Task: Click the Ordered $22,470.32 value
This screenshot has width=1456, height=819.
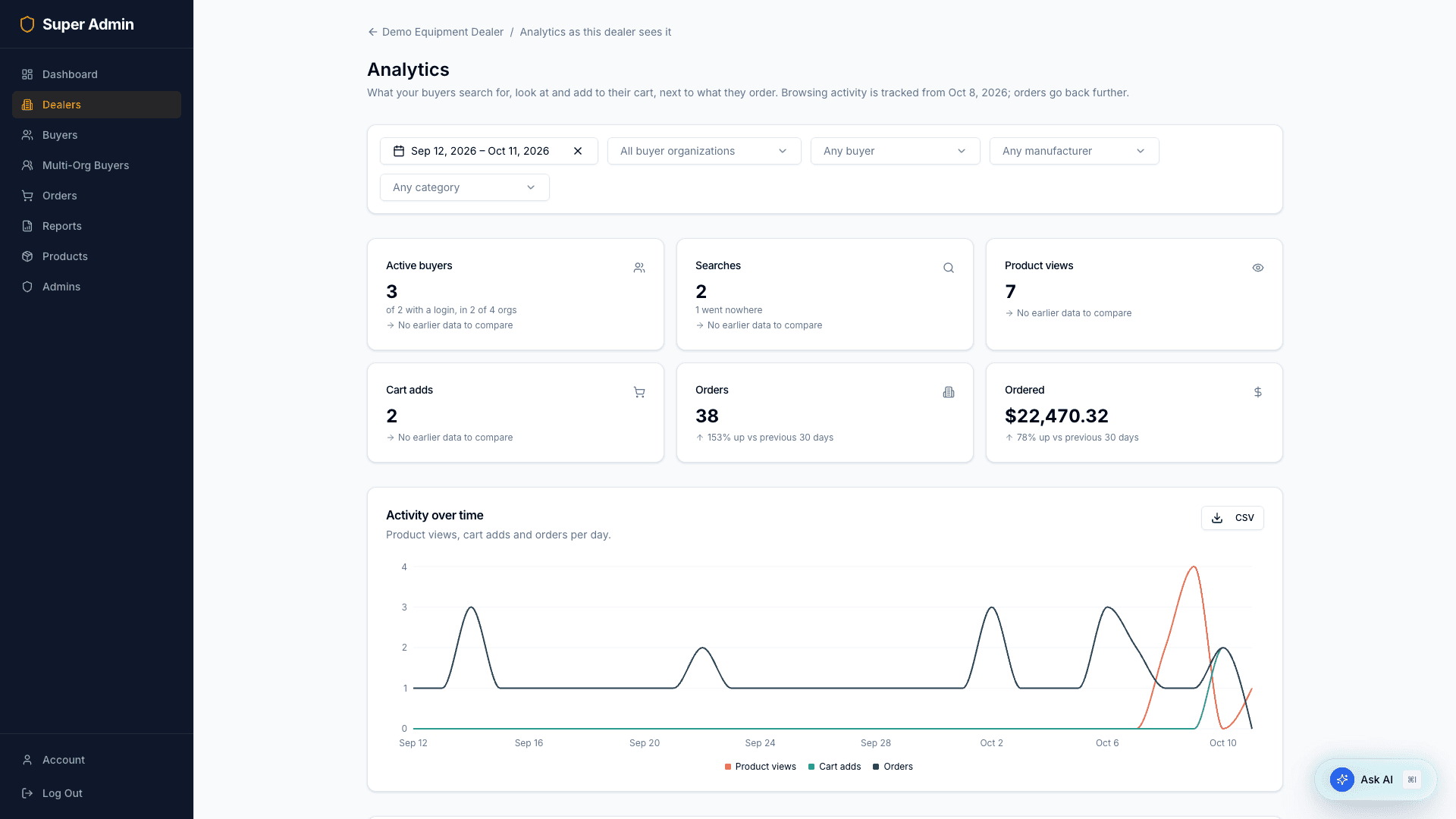Action: pyautogui.click(x=1056, y=416)
